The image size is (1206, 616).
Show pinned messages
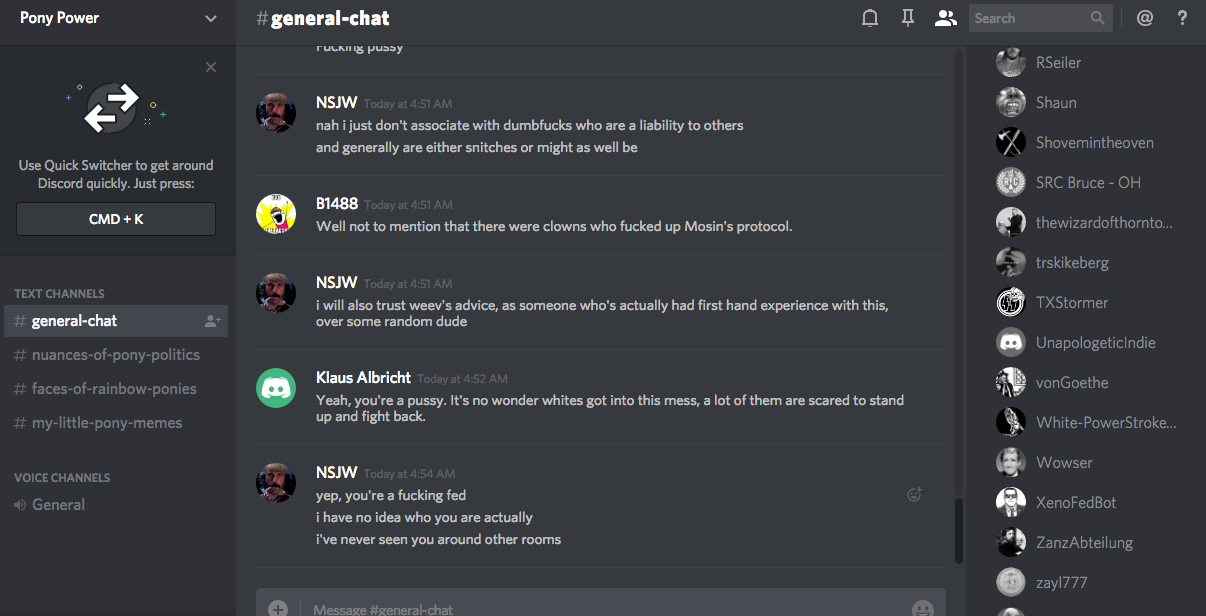[908, 18]
